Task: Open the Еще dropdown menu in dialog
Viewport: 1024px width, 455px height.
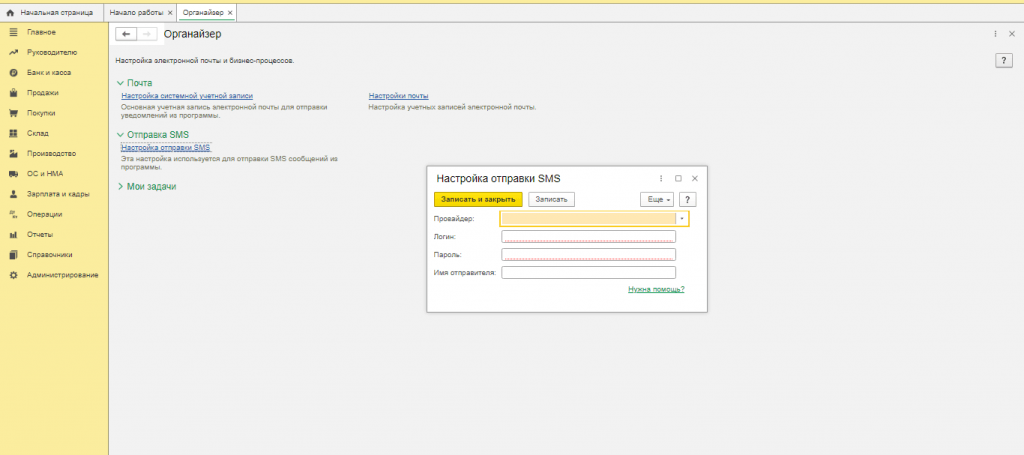Action: [657, 199]
